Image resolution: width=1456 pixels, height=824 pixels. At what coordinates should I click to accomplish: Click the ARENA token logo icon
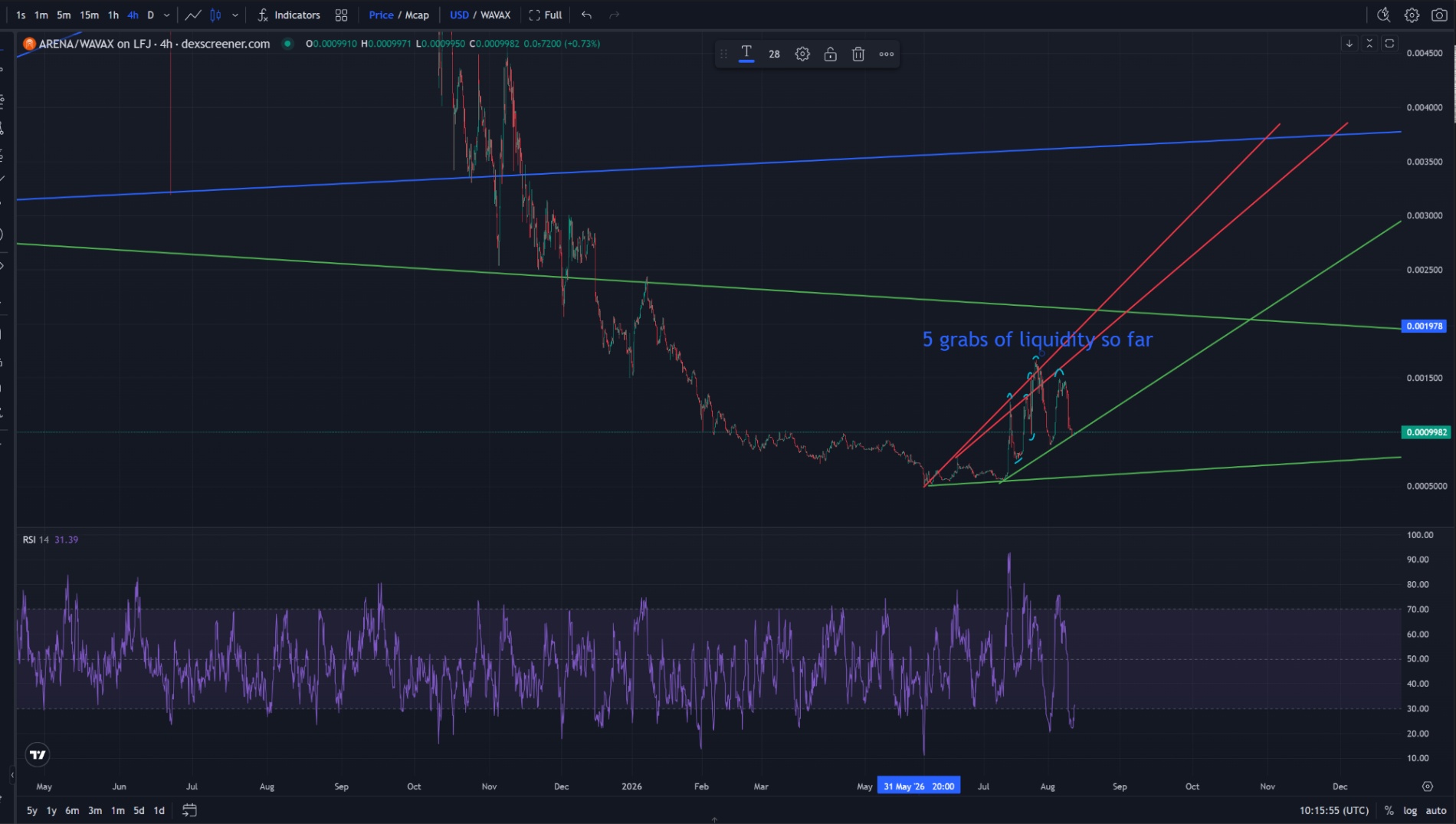pyautogui.click(x=29, y=44)
